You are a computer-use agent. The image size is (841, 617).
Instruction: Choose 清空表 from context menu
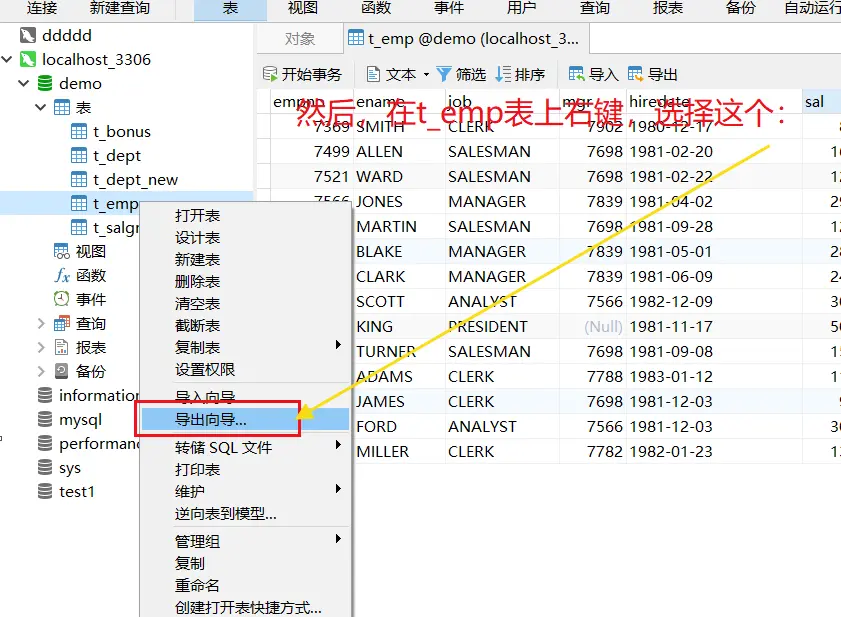197,304
